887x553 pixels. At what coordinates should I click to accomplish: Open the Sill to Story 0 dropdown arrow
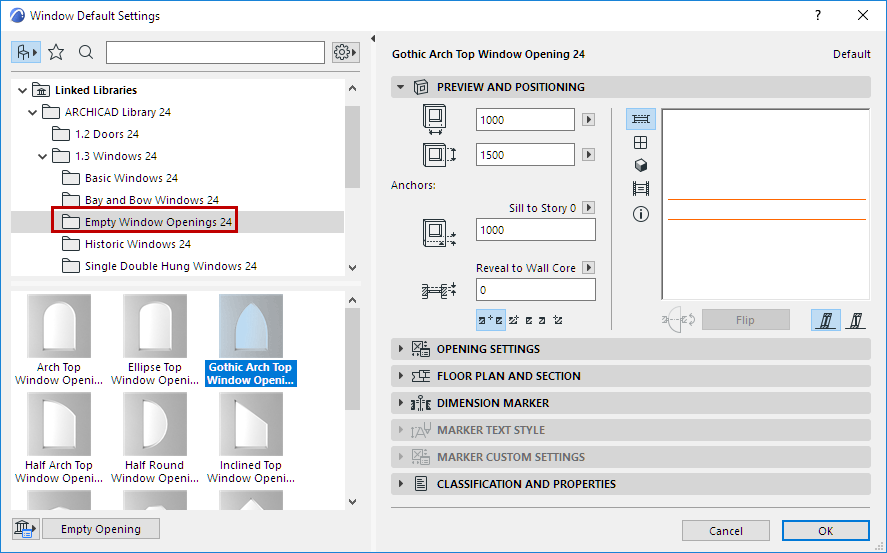click(x=589, y=208)
